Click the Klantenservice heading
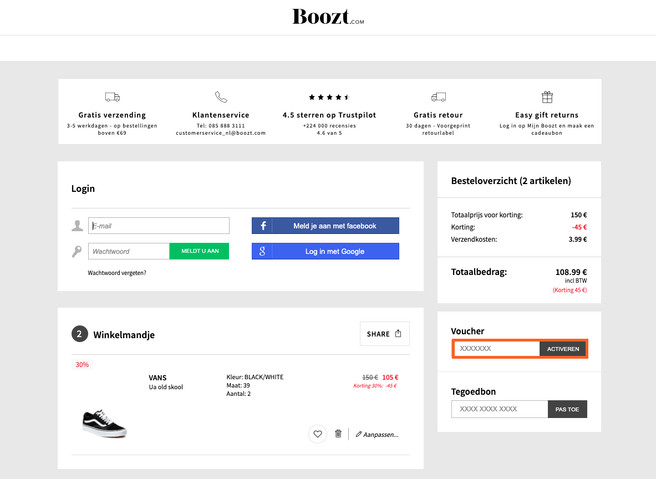Viewport: 656px width, 479px height. [221, 115]
